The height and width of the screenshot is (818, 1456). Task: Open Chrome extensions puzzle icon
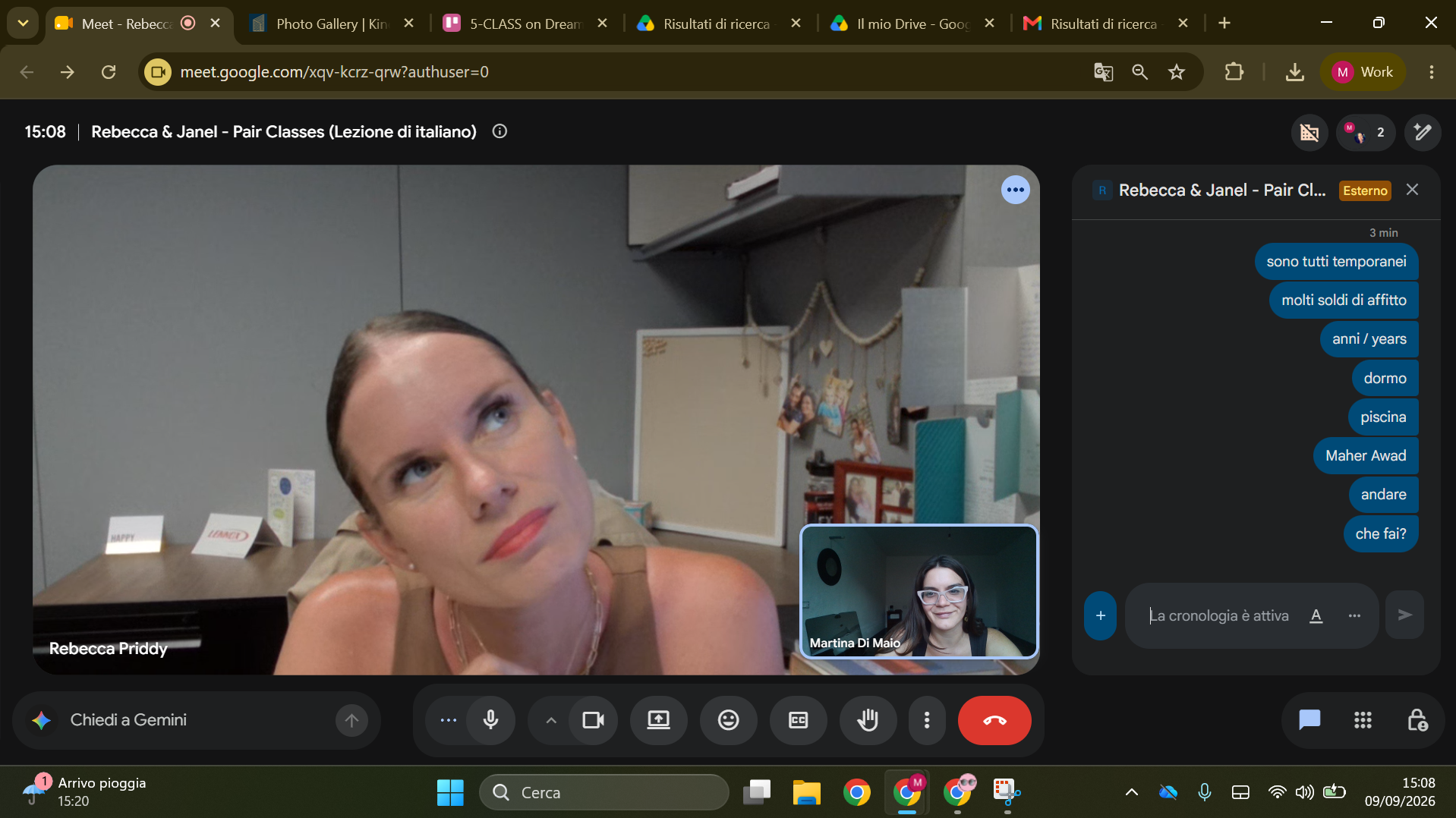click(1234, 72)
